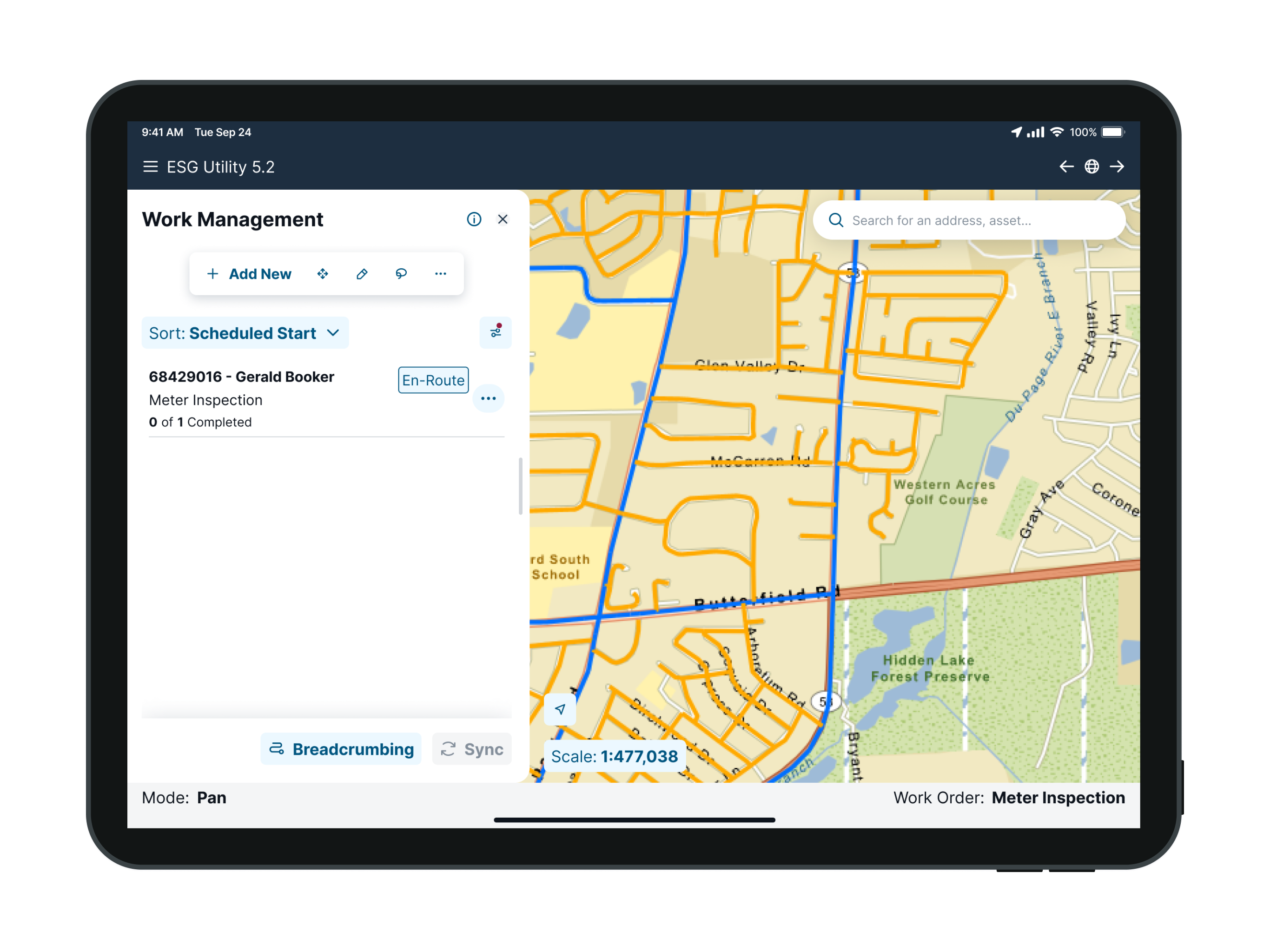1270x952 pixels.
Task: Click the panel vertical scrollbar
Action: click(x=521, y=486)
